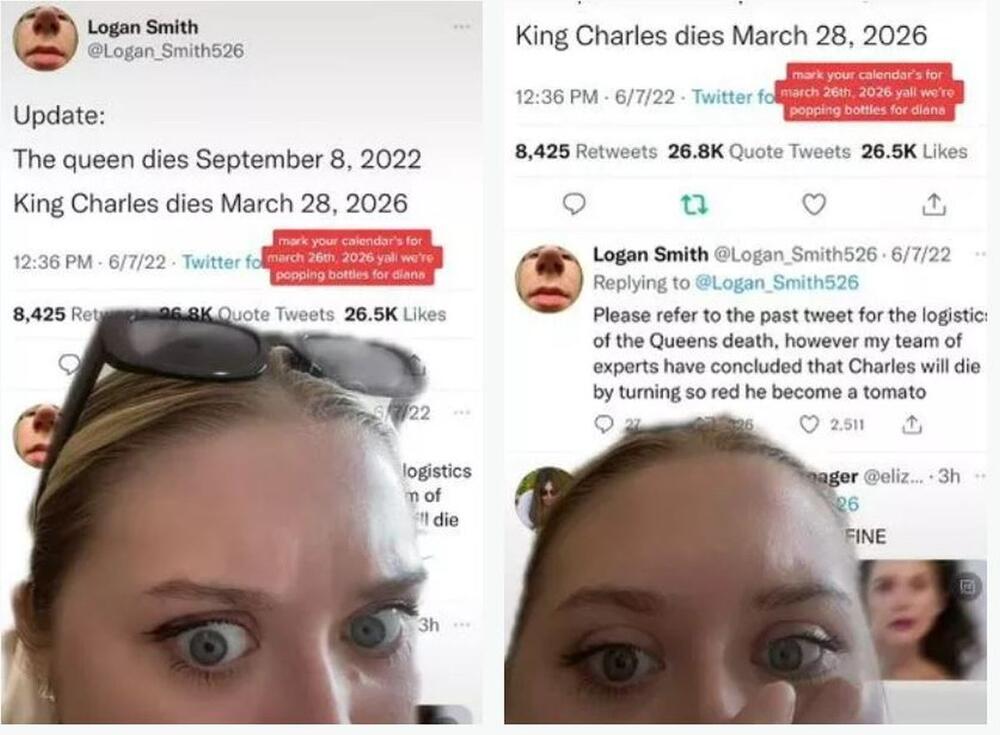View the 26.8K Quote Tweets list
1000x735 pixels.
[759, 152]
